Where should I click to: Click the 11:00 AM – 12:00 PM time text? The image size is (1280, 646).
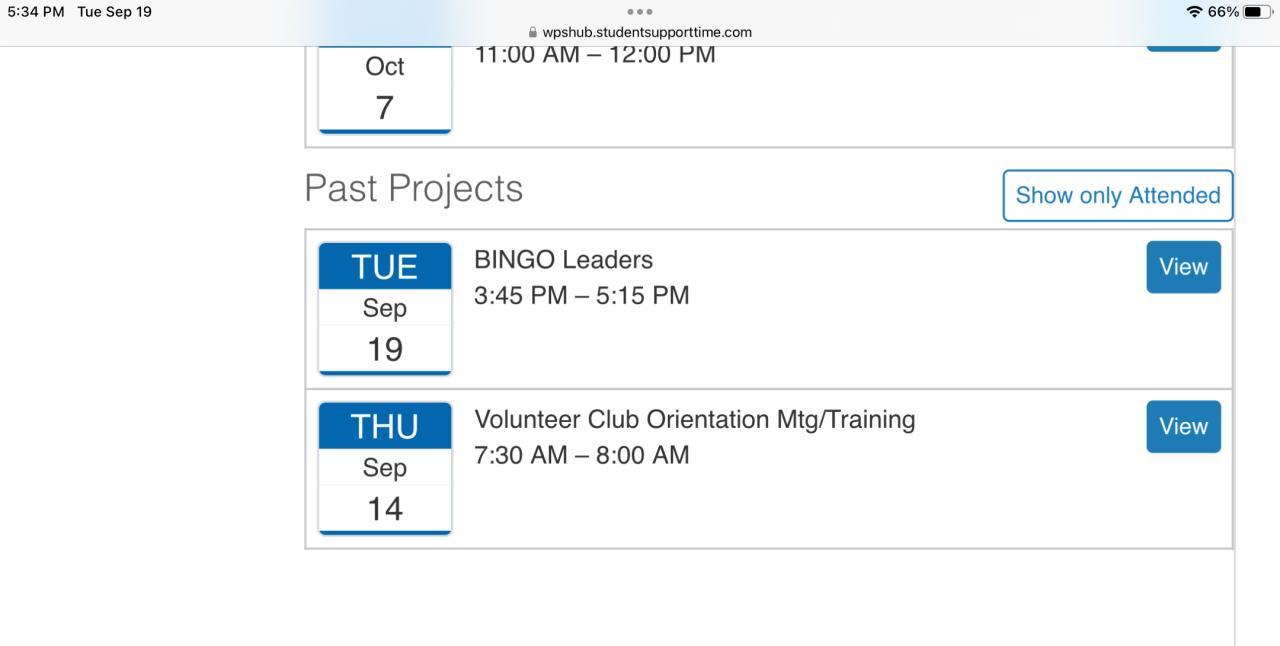pos(595,55)
